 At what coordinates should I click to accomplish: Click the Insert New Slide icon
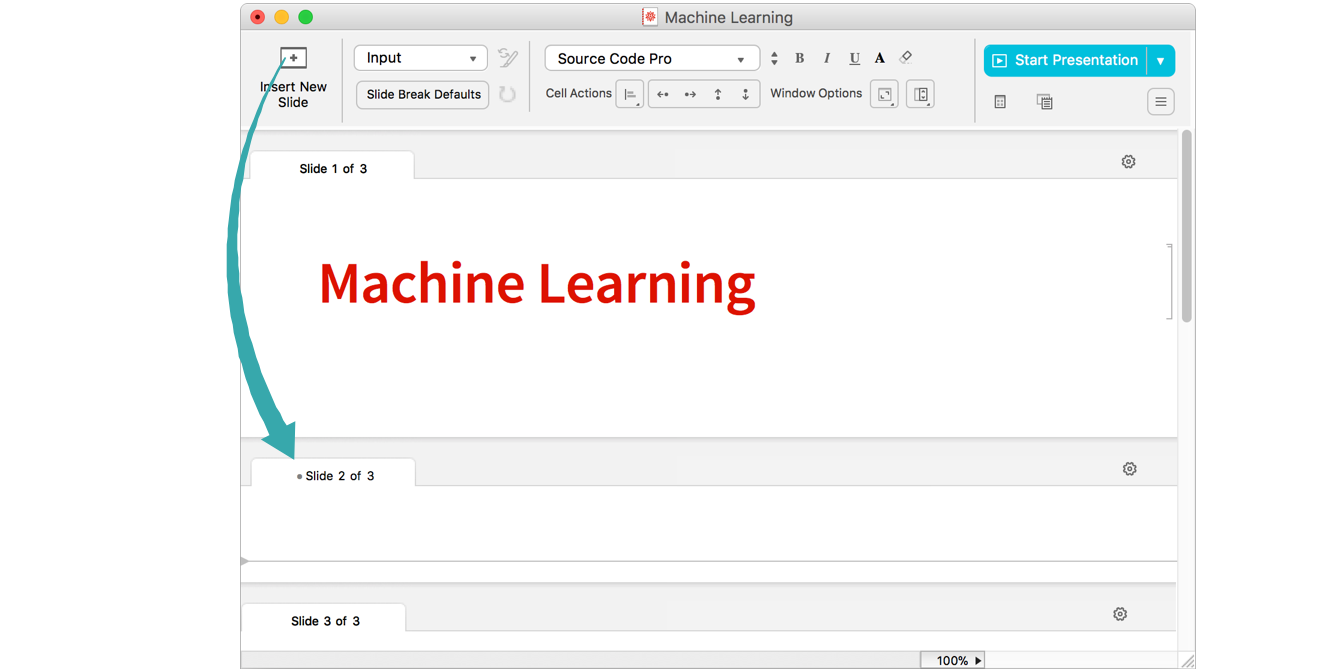(x=293, y=58)
